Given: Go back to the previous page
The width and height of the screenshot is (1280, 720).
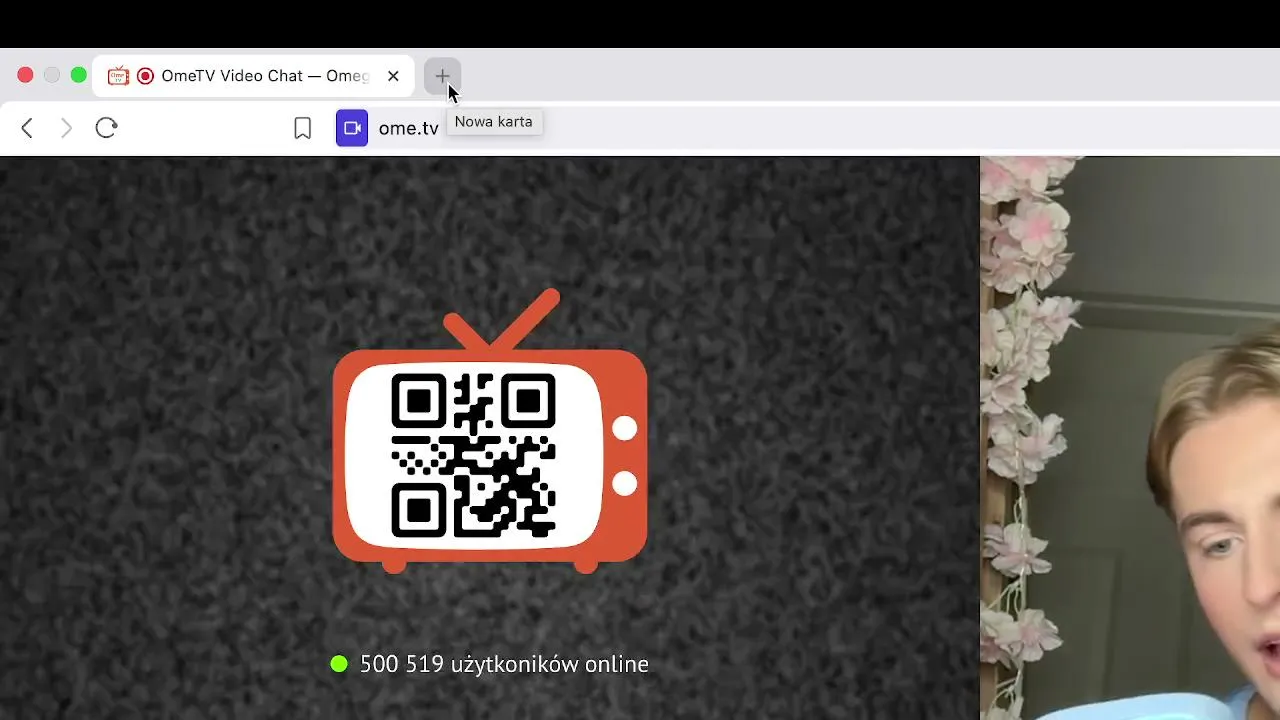Looking at the screenshot, I should (27, 128).
